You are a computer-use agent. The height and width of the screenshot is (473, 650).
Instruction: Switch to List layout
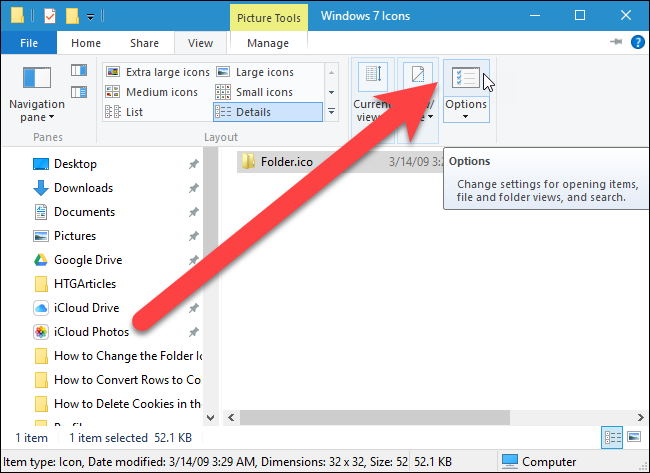pyautogui.click(x=124, y=112)
